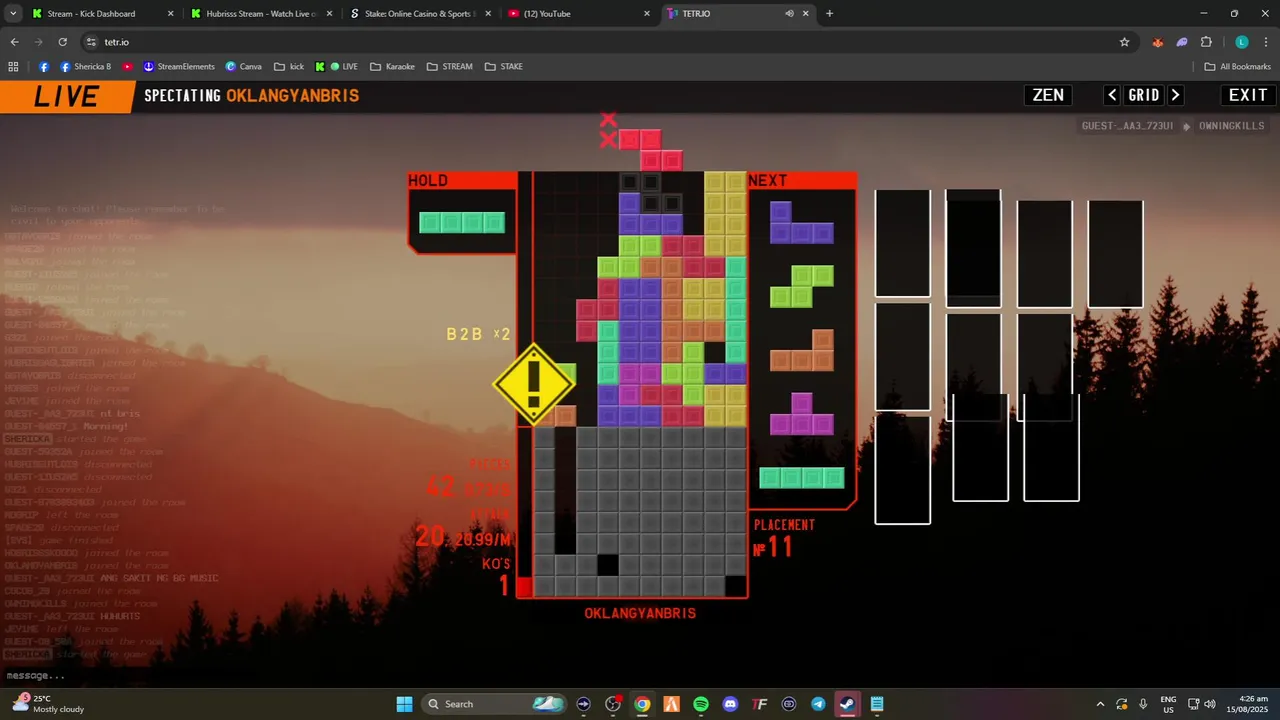Screen dimensions: 1280x720
Task: Click the ZEN button
Action: click(x=1048, y=95)
